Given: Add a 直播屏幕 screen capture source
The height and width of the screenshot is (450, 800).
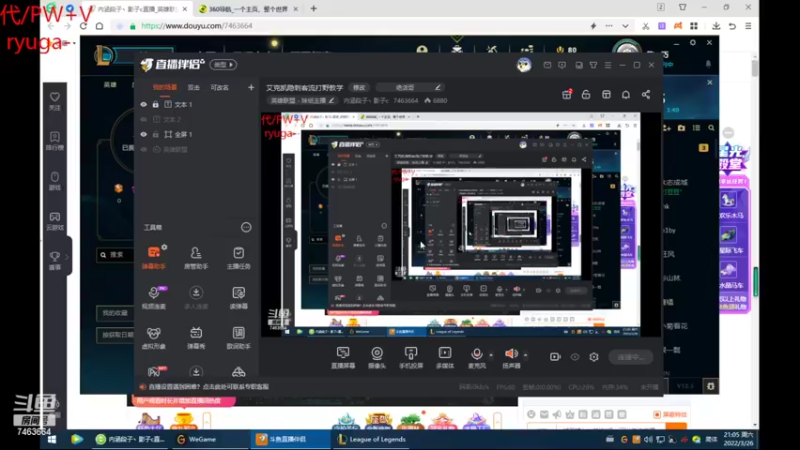Looking at the screenshot, I should [x=343, y=358].
